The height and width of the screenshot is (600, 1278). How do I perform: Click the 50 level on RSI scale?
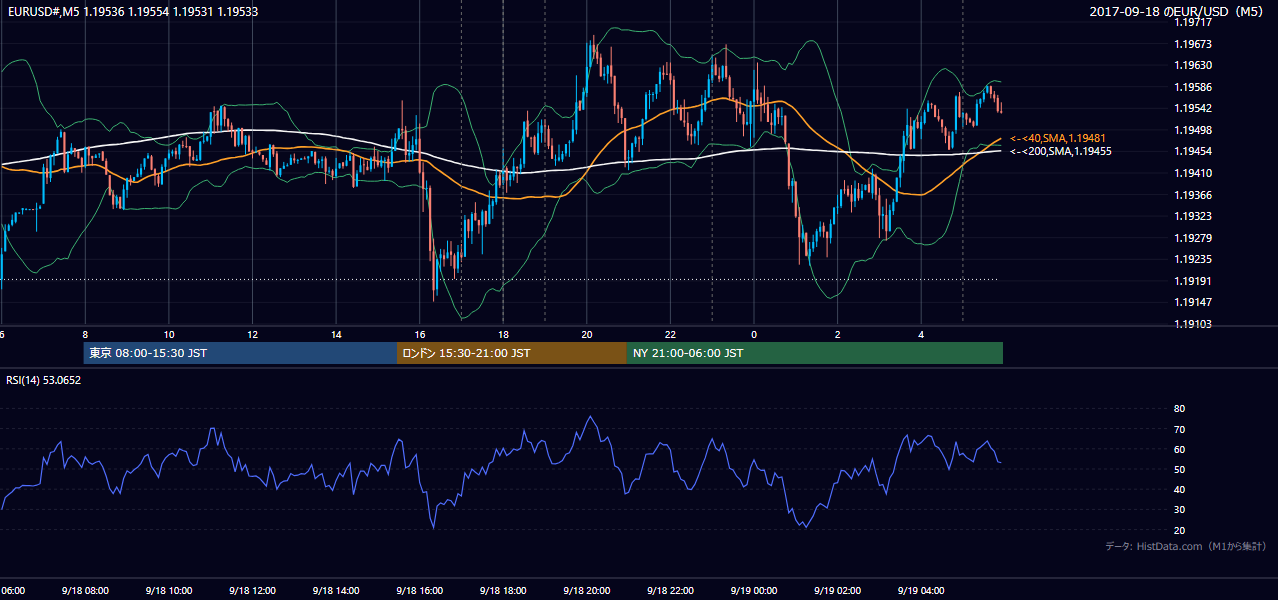click(x=1179, y=469)
